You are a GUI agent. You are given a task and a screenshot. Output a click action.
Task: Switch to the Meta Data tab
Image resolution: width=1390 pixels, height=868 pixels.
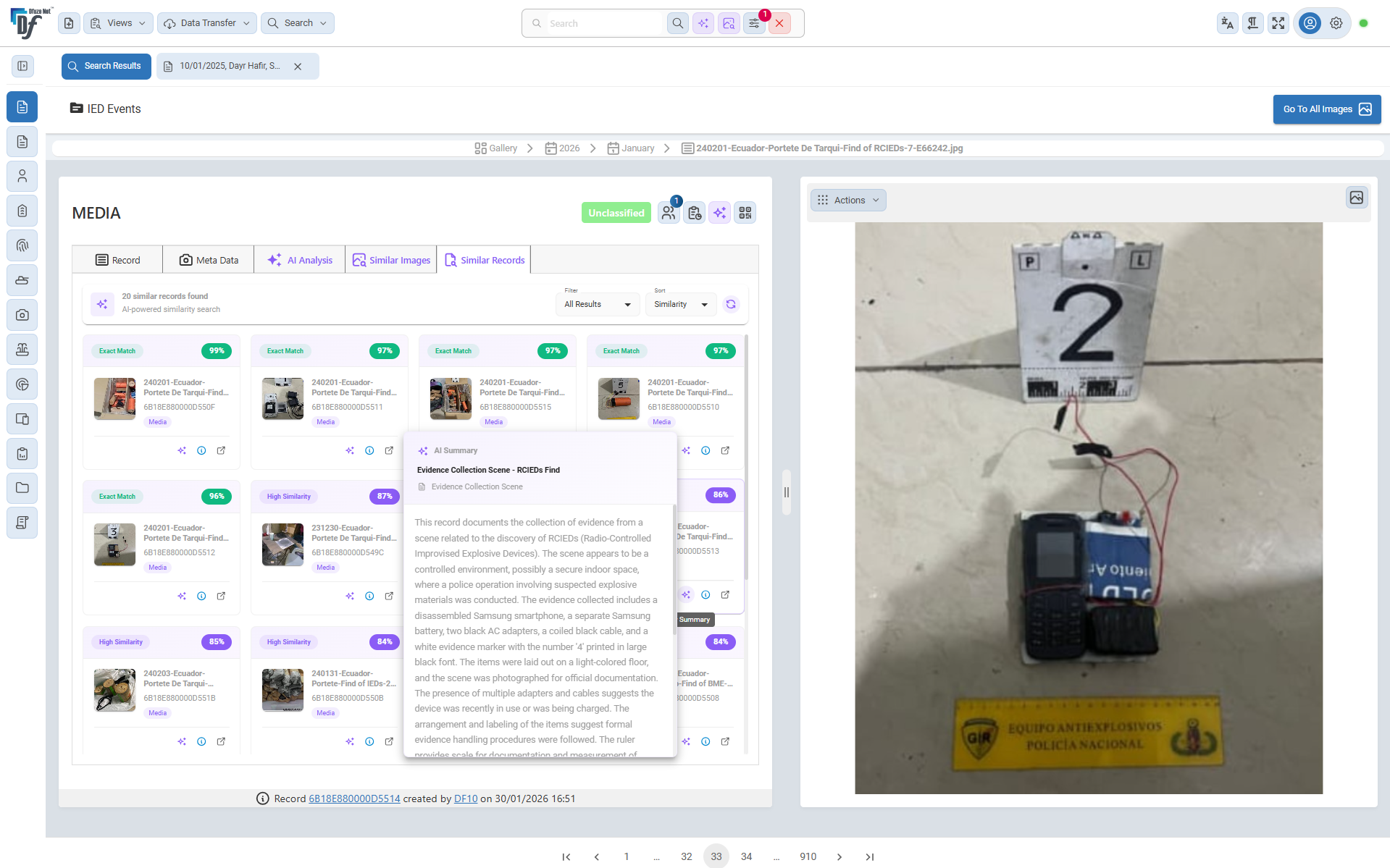point(208,259)
